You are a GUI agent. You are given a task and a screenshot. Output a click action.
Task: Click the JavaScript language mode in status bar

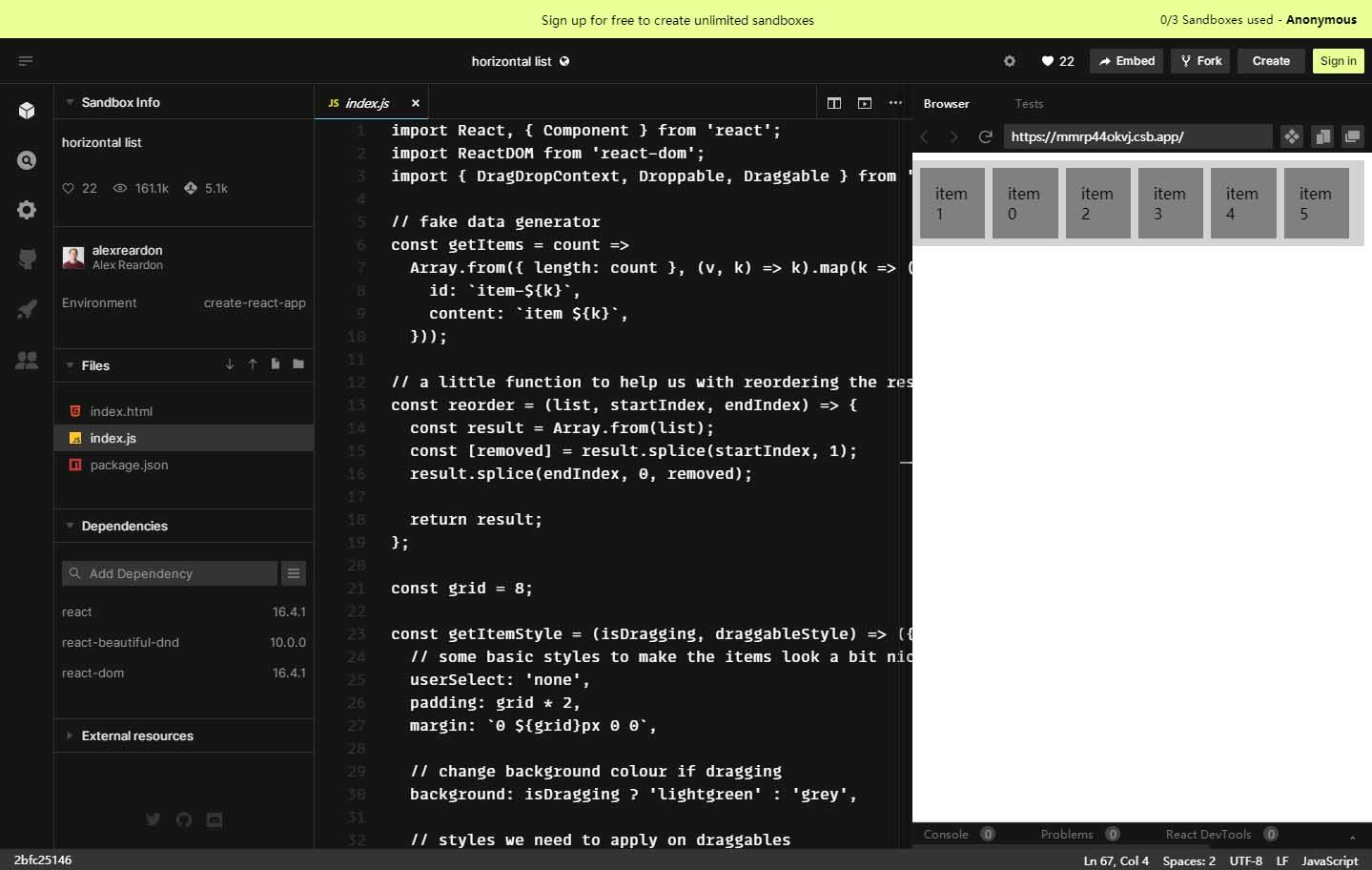pos(1329,860)
